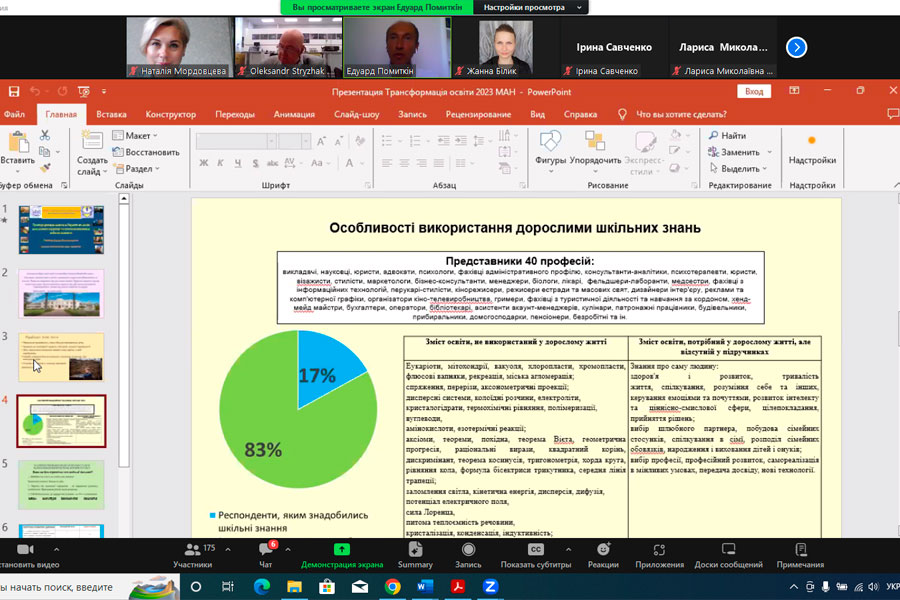Viewport: 900px width, 600px height.
Task: Select slide 5 thumbnail in slide panel
Action: 62,484
